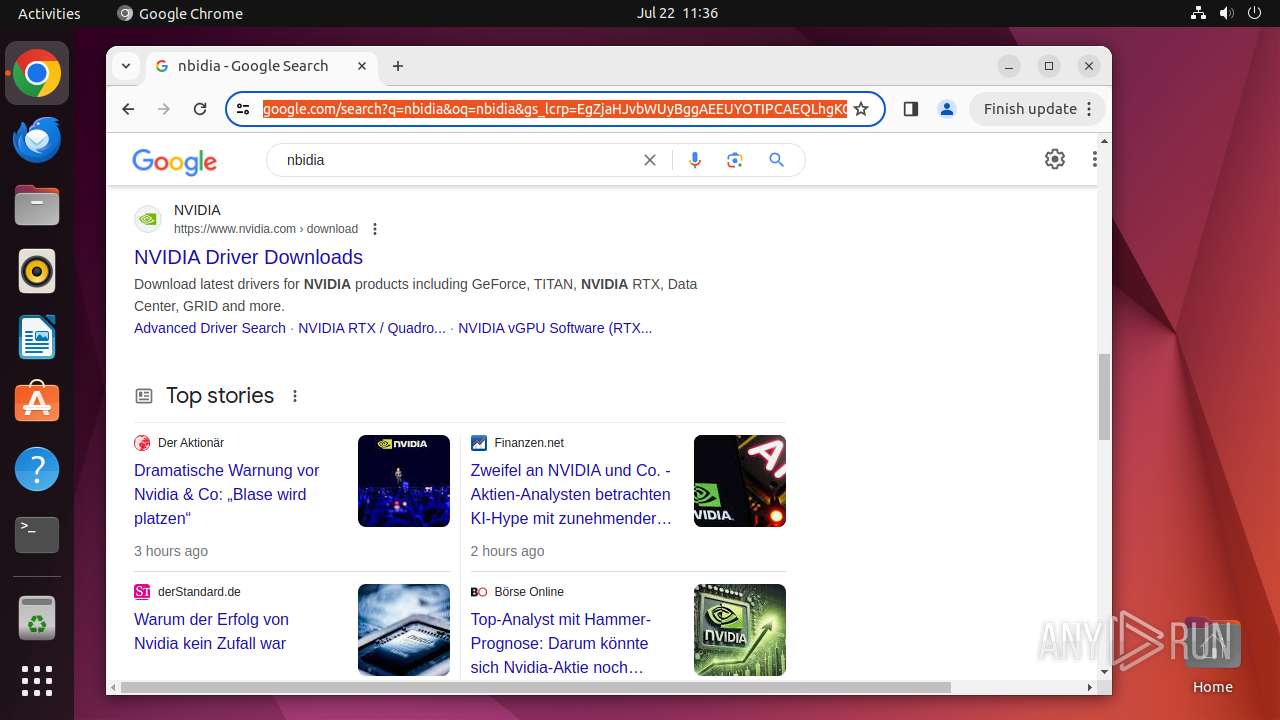1280x720 pixels.
Task: Open the nvidia.com › download URL text
Action: [x=266, y=229]
